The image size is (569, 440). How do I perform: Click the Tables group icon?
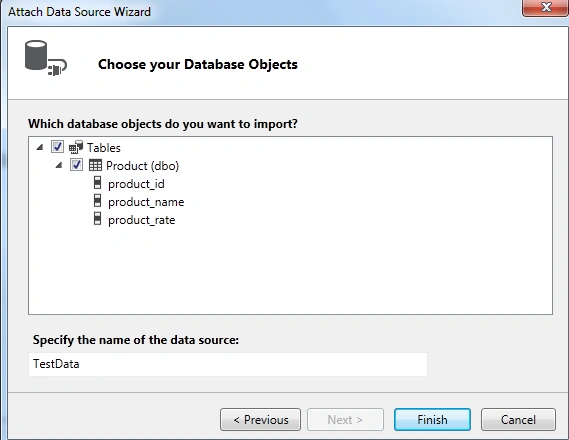point(76,147)
